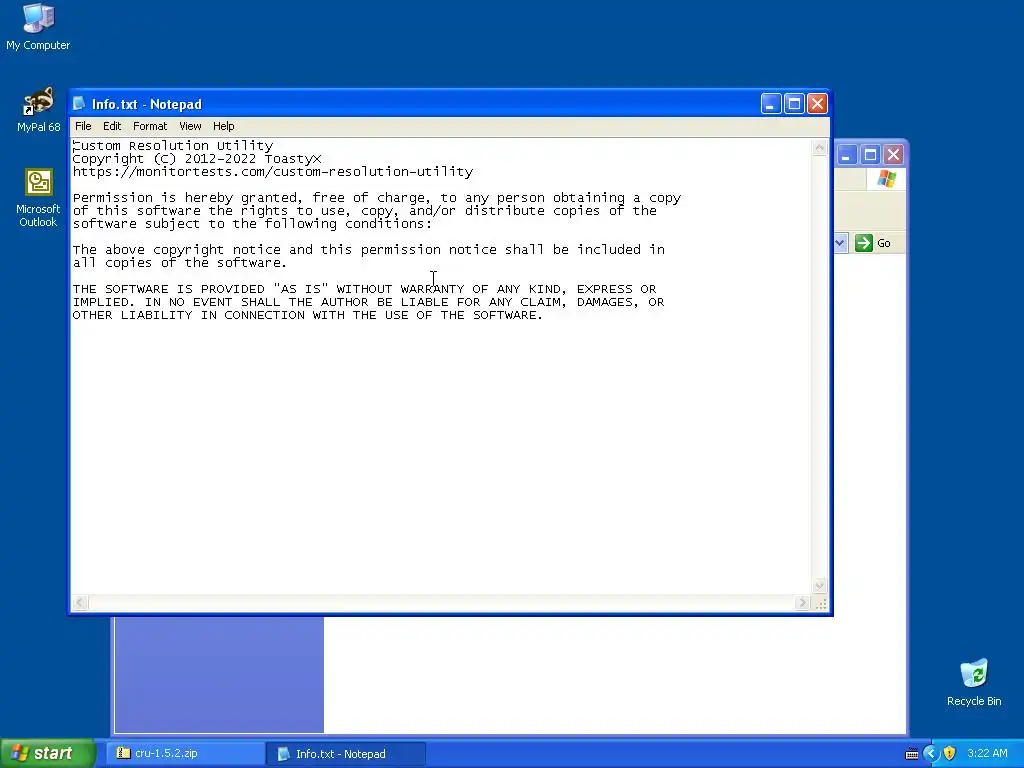This screenshot has height=768, width=1024.
Task: Click Notepad vertical scrollbar down arrow
Action: coord(819,586)
